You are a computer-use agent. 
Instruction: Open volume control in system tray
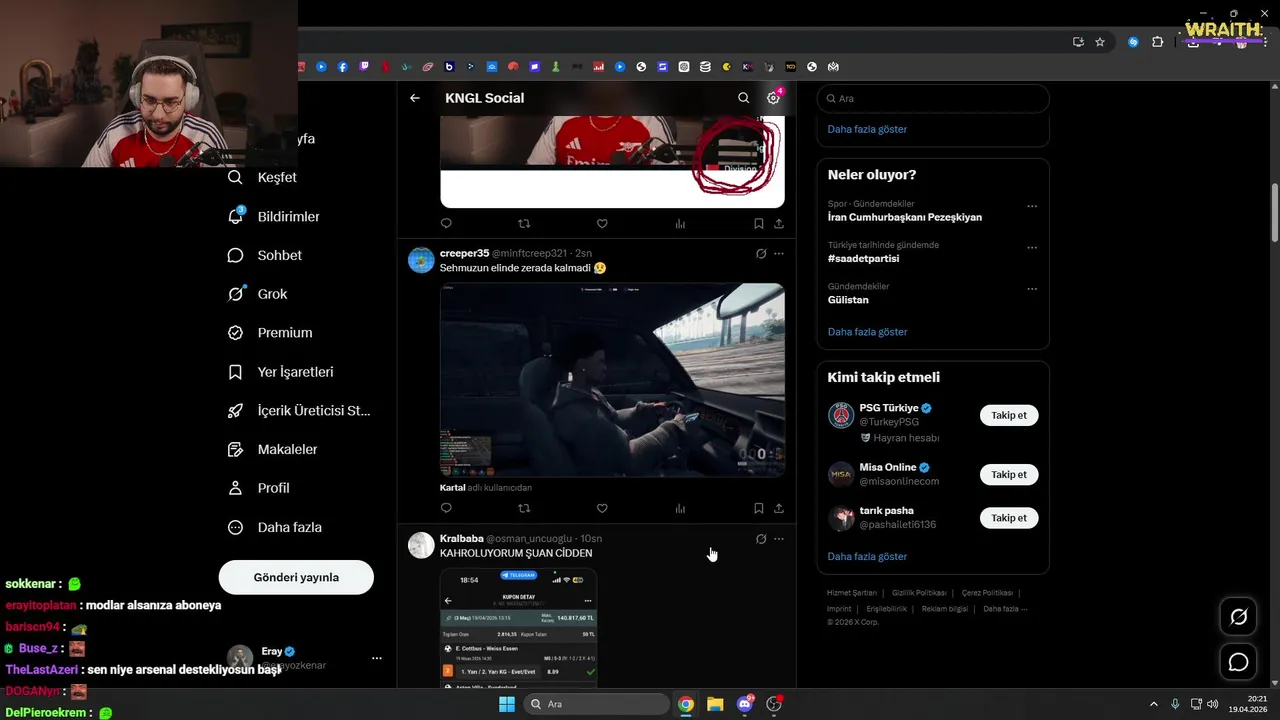[x=1212, y=704]
